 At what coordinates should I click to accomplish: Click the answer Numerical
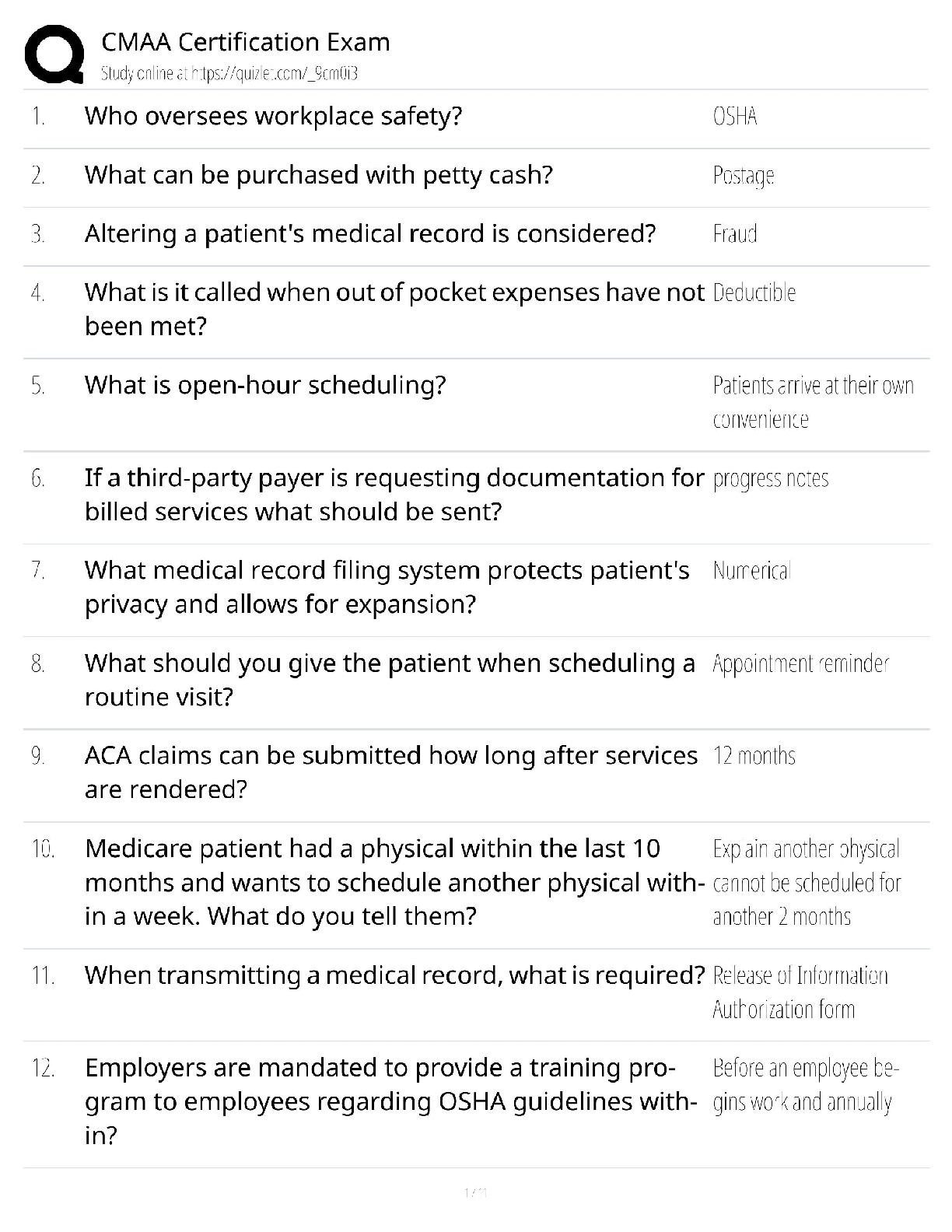tap(751, 571)
